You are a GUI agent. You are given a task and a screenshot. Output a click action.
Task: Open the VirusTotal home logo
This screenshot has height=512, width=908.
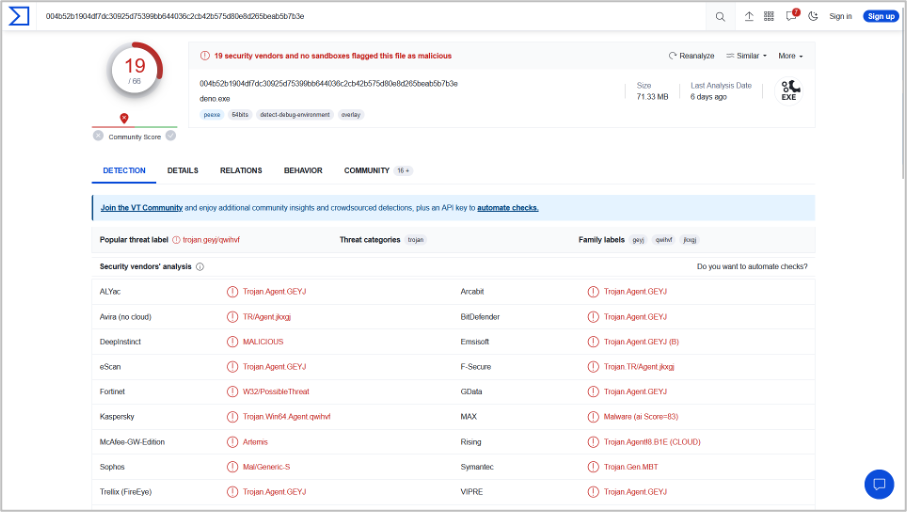click(x=19, y=16)
